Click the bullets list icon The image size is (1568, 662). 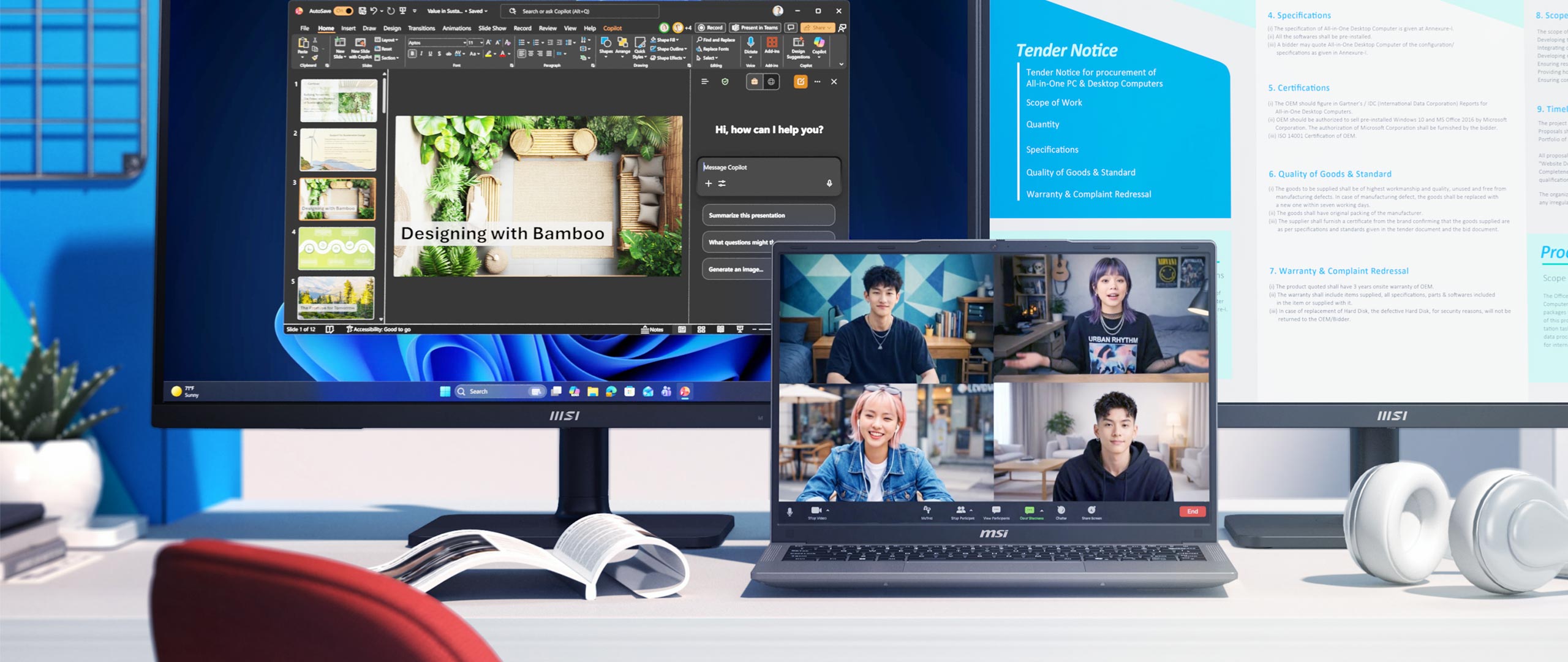coord(522,42)
